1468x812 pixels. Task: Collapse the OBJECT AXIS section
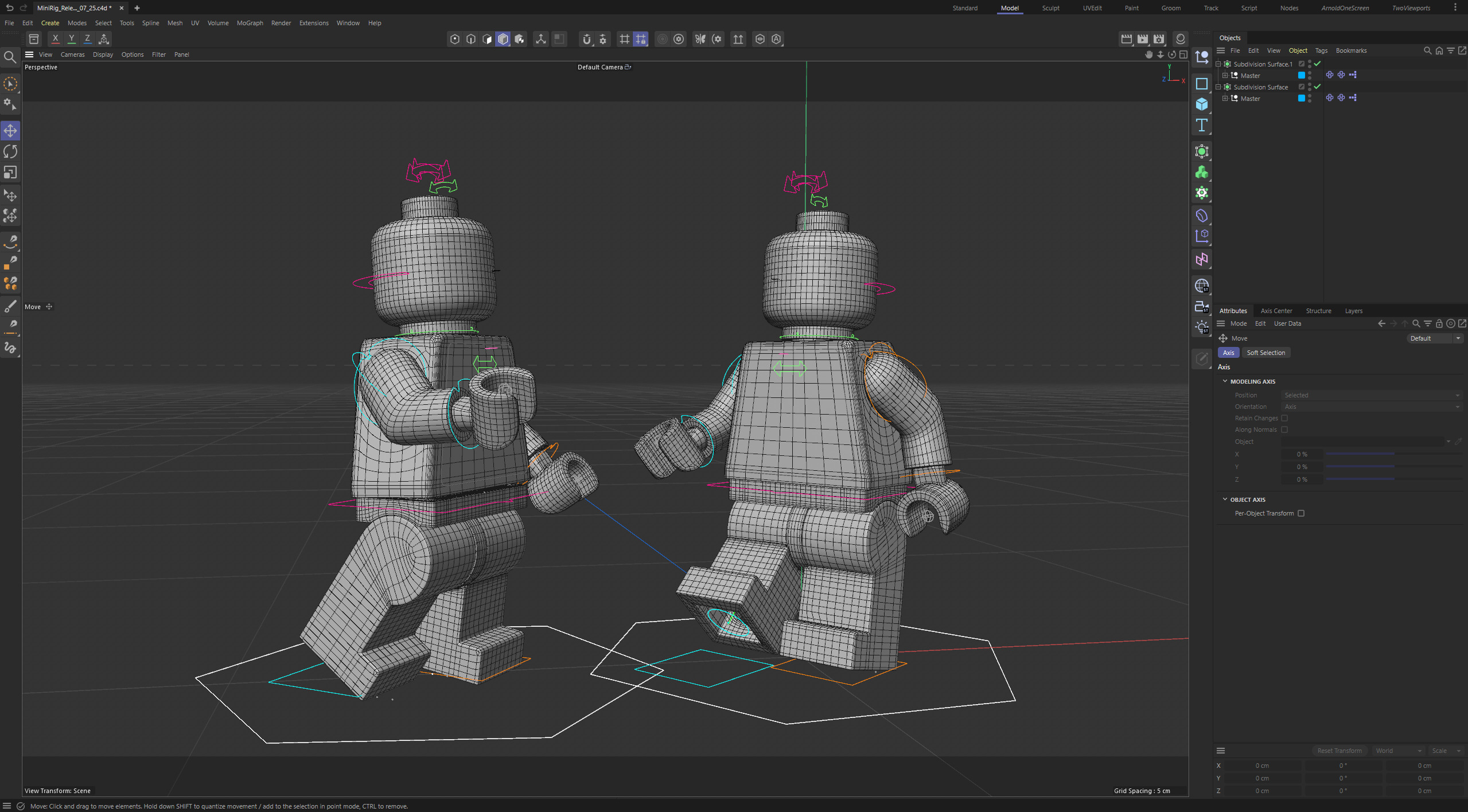[1225, 499]
